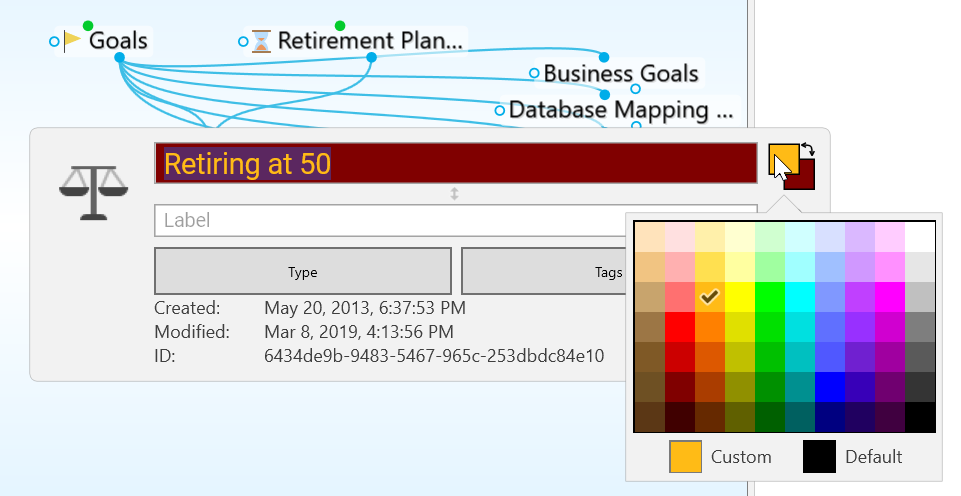Click the hourglass icon on Retirement Plan

[261, 41]
